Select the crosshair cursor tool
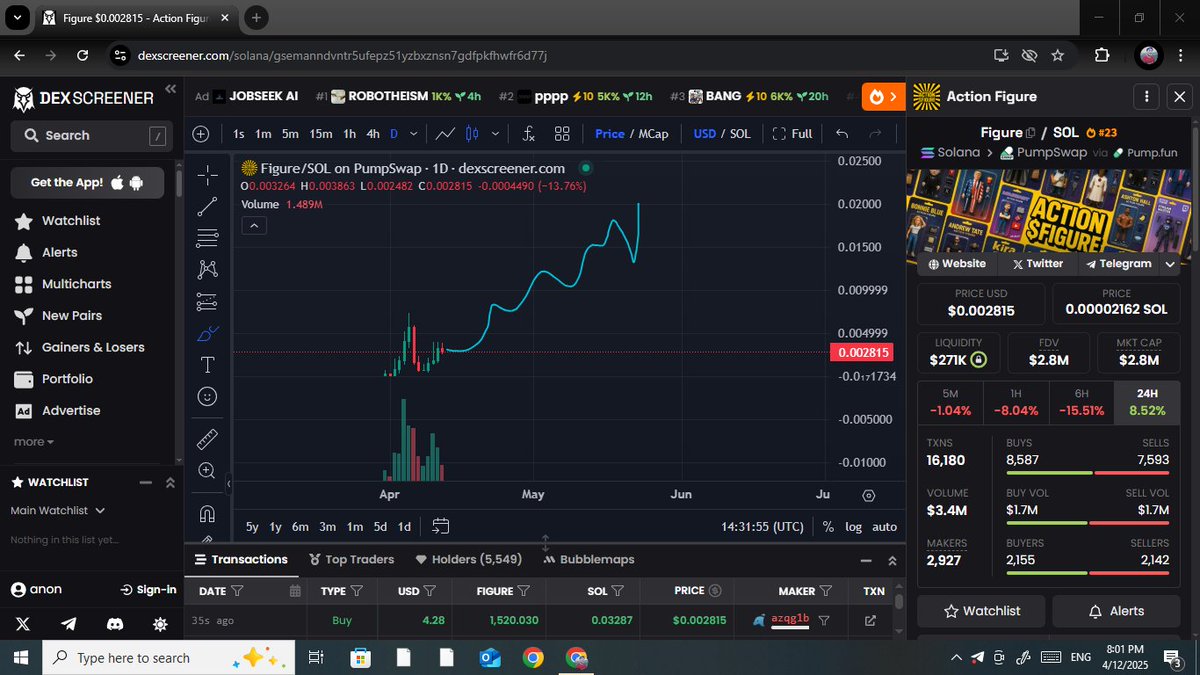1200x675 pixels. click(207, 175)
